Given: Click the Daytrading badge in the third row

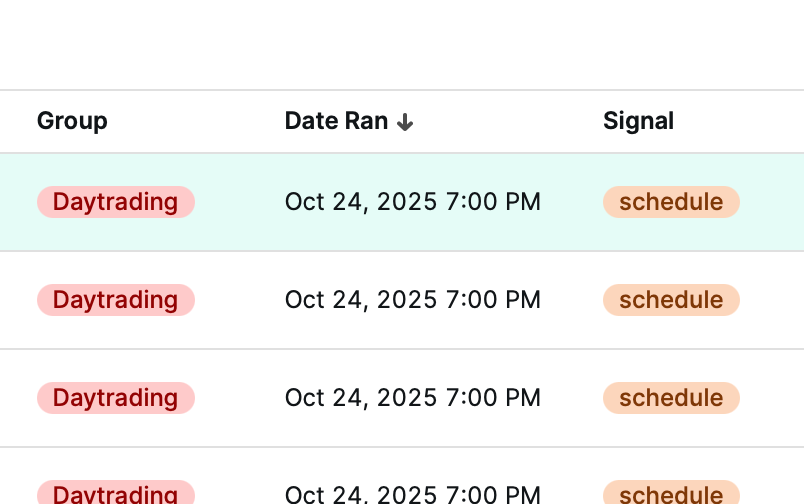Looking at the screenshot, I should 115,398.
